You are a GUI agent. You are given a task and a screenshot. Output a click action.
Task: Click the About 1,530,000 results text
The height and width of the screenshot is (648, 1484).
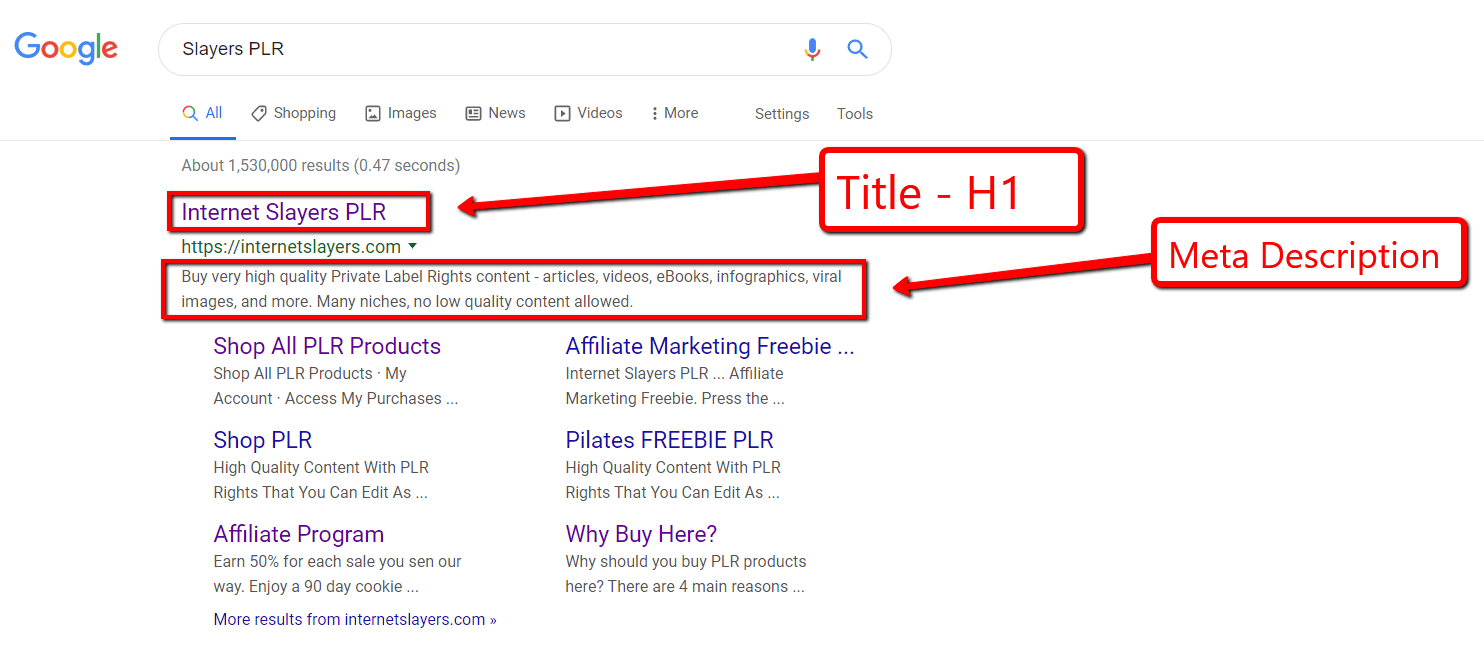[320, 166]
